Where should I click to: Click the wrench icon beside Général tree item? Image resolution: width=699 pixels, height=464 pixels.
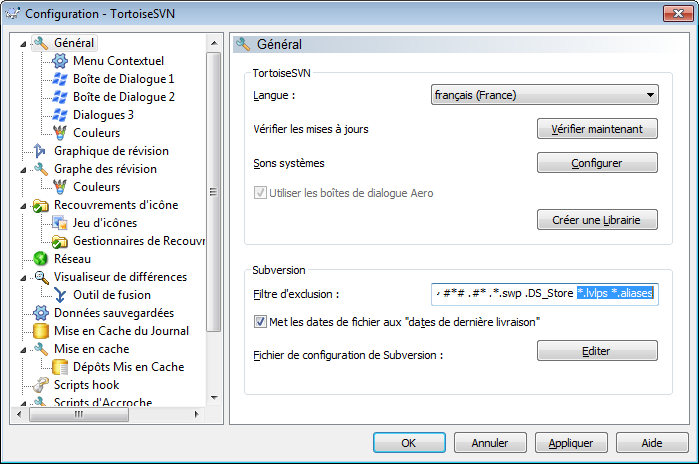point(41,43)
